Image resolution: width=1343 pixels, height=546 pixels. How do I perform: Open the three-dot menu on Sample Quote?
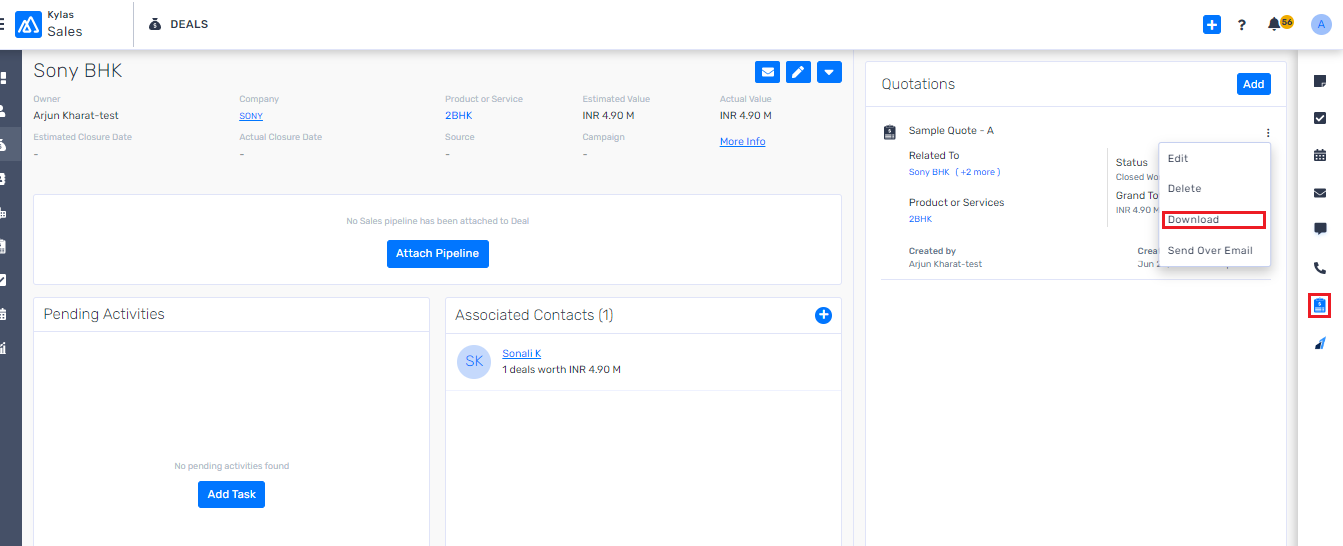coord(1267,132)
